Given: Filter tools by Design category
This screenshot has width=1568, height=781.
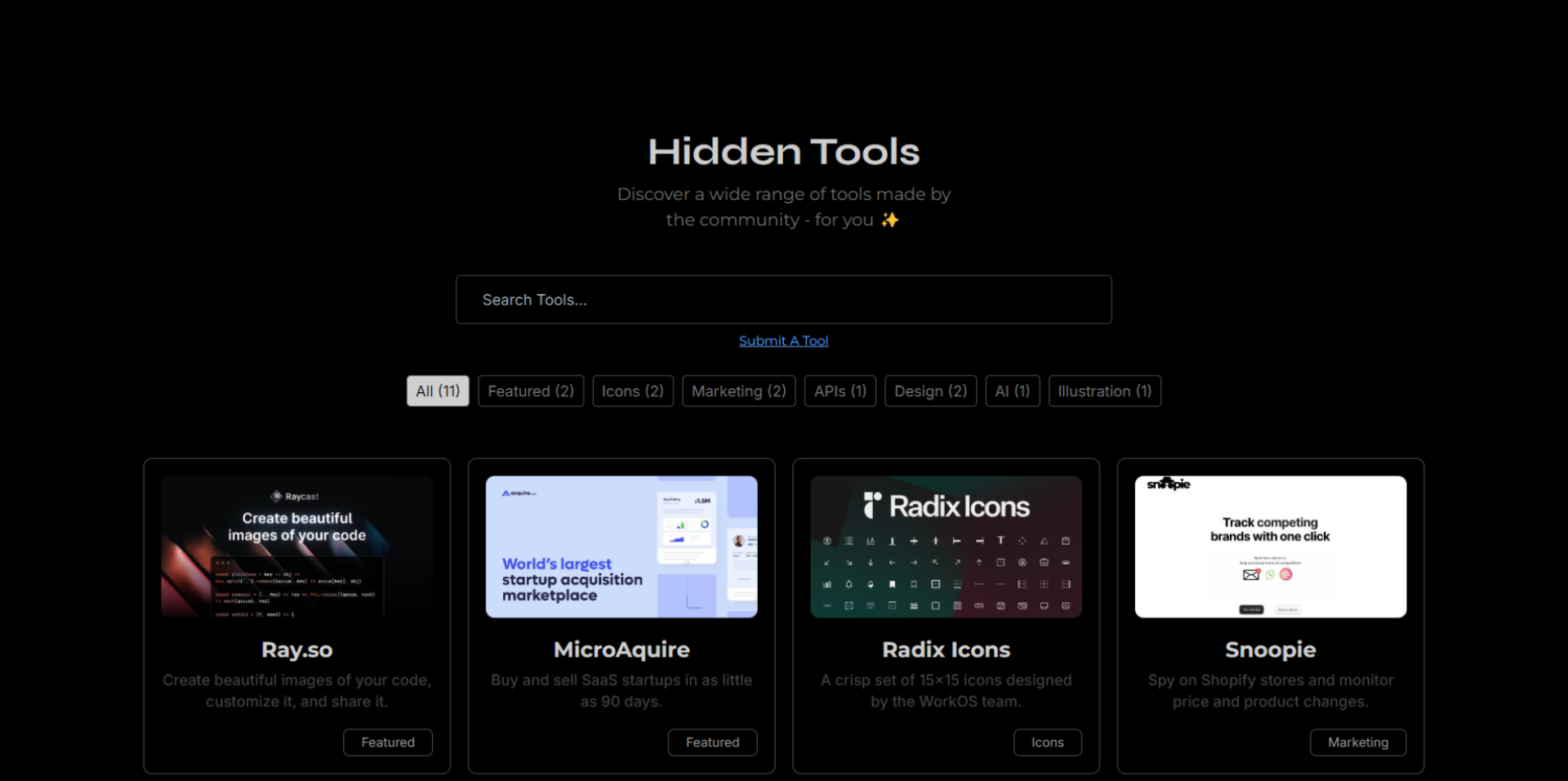Looking at the screenshot, I should pyautogui.click(x=930, y=390).
